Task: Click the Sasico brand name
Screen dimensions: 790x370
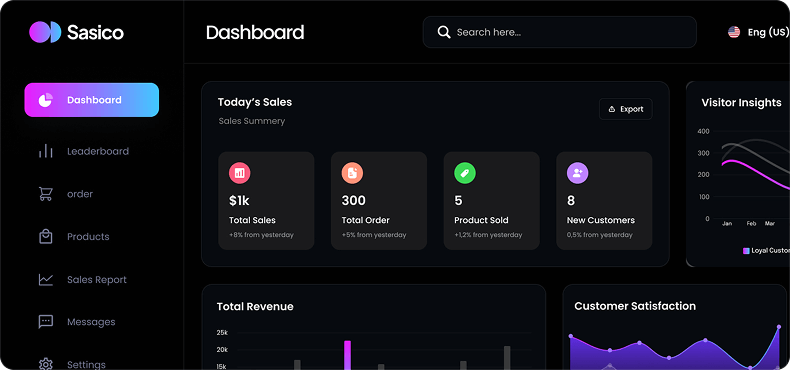Action: pos(95,33)
